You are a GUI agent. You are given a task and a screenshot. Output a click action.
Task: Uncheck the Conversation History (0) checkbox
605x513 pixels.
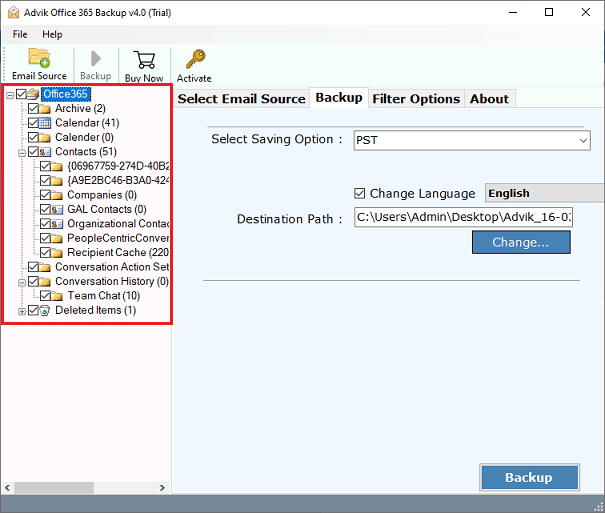(33, 282)
